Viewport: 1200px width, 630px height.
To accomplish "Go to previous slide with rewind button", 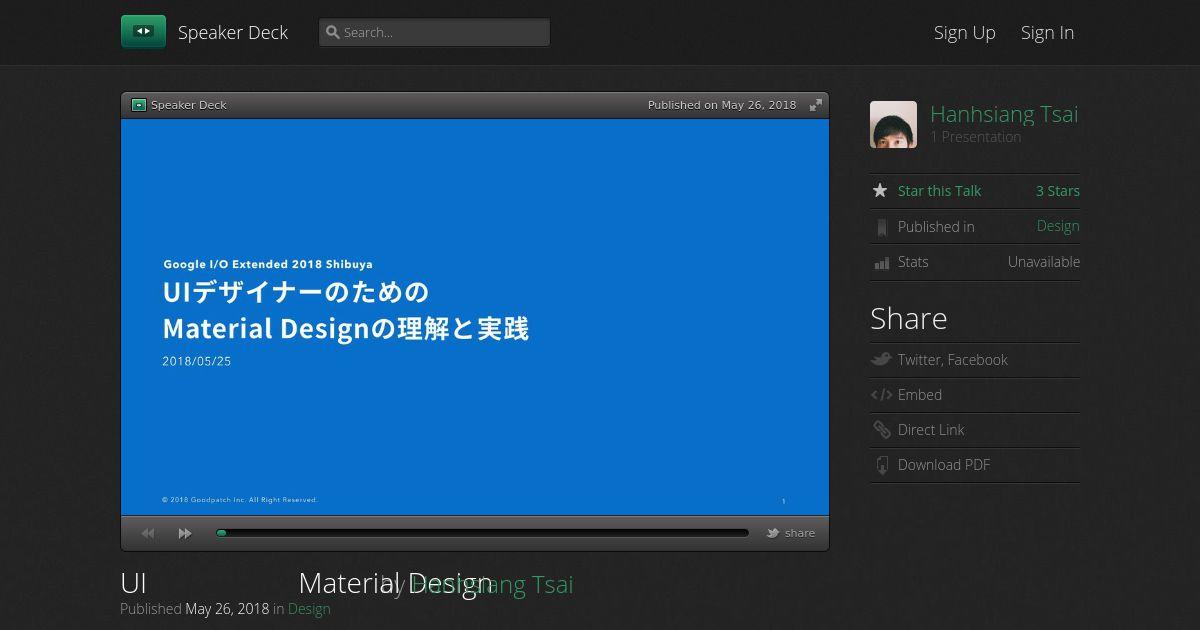I will (148, 533).
